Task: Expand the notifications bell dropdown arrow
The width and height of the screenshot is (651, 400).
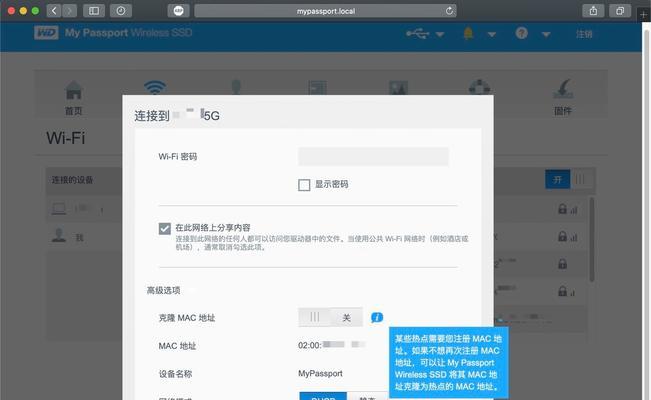Action: (492, 34)
